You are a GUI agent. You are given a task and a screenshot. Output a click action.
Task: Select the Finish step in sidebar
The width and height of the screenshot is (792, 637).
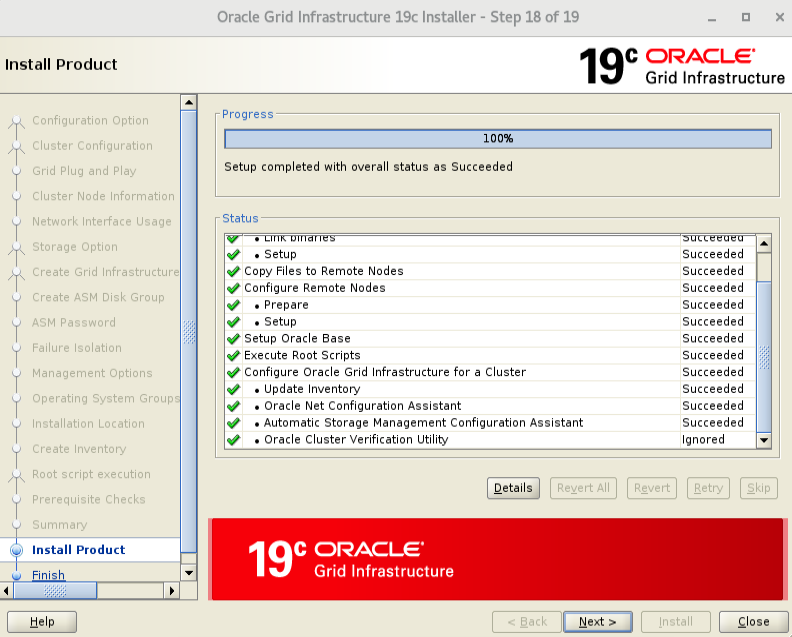[48, 575]
